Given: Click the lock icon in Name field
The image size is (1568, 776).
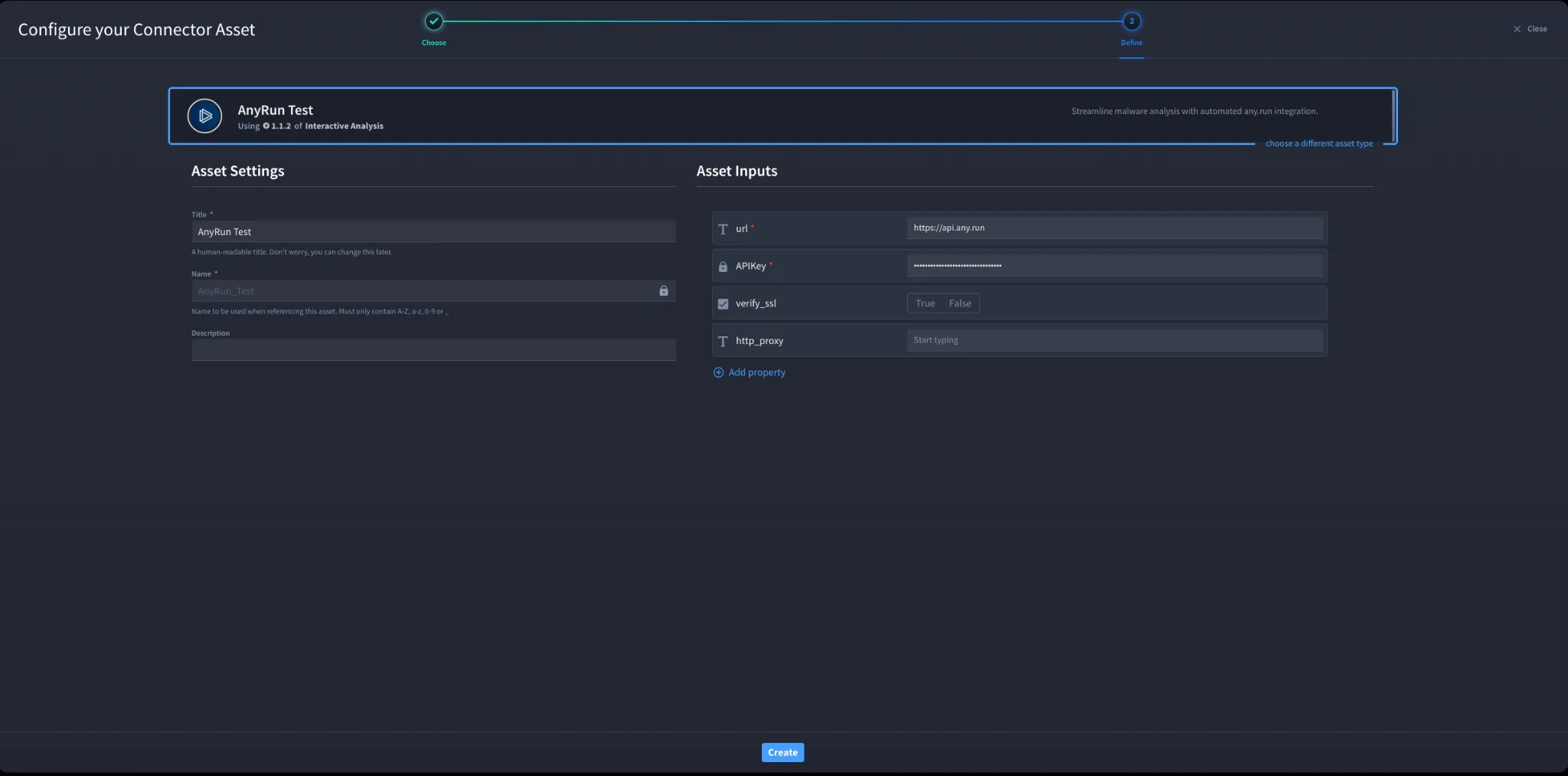Looking at the screenshot, I should pos(664,291).
